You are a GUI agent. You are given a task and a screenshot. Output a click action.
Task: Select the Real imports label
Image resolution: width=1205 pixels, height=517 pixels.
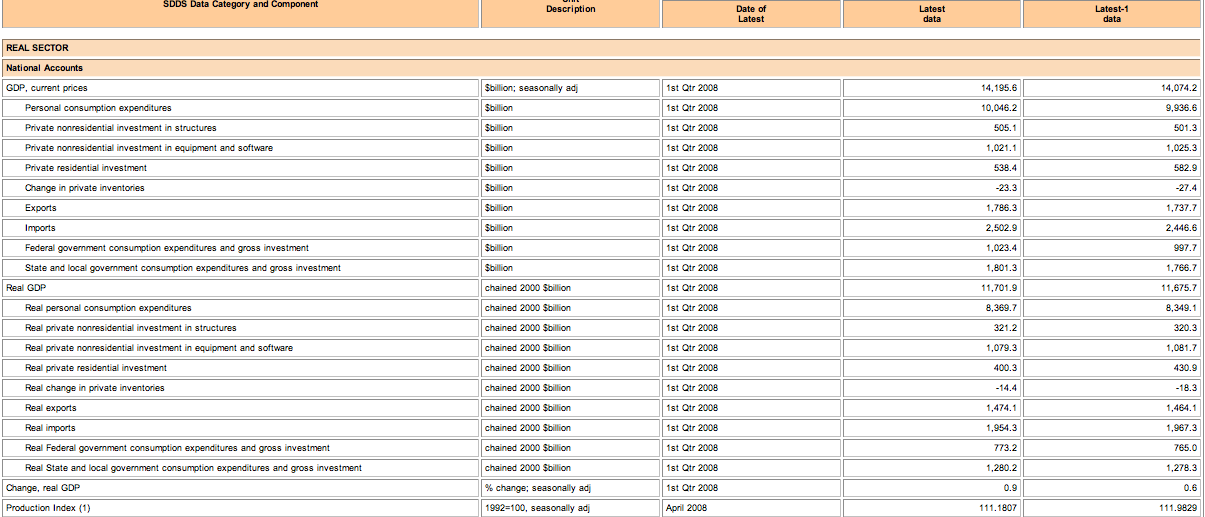[x=51, y=428]
